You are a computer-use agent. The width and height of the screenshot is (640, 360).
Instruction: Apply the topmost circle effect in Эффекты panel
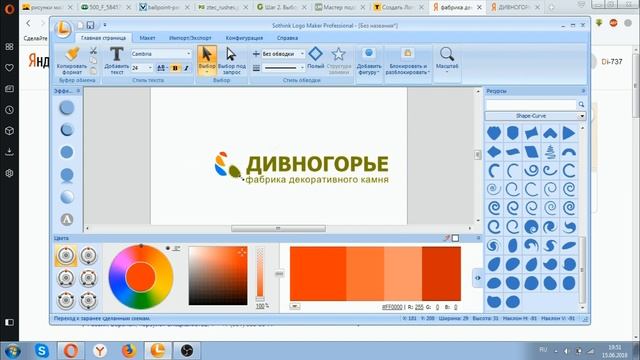tap(67, 108)
